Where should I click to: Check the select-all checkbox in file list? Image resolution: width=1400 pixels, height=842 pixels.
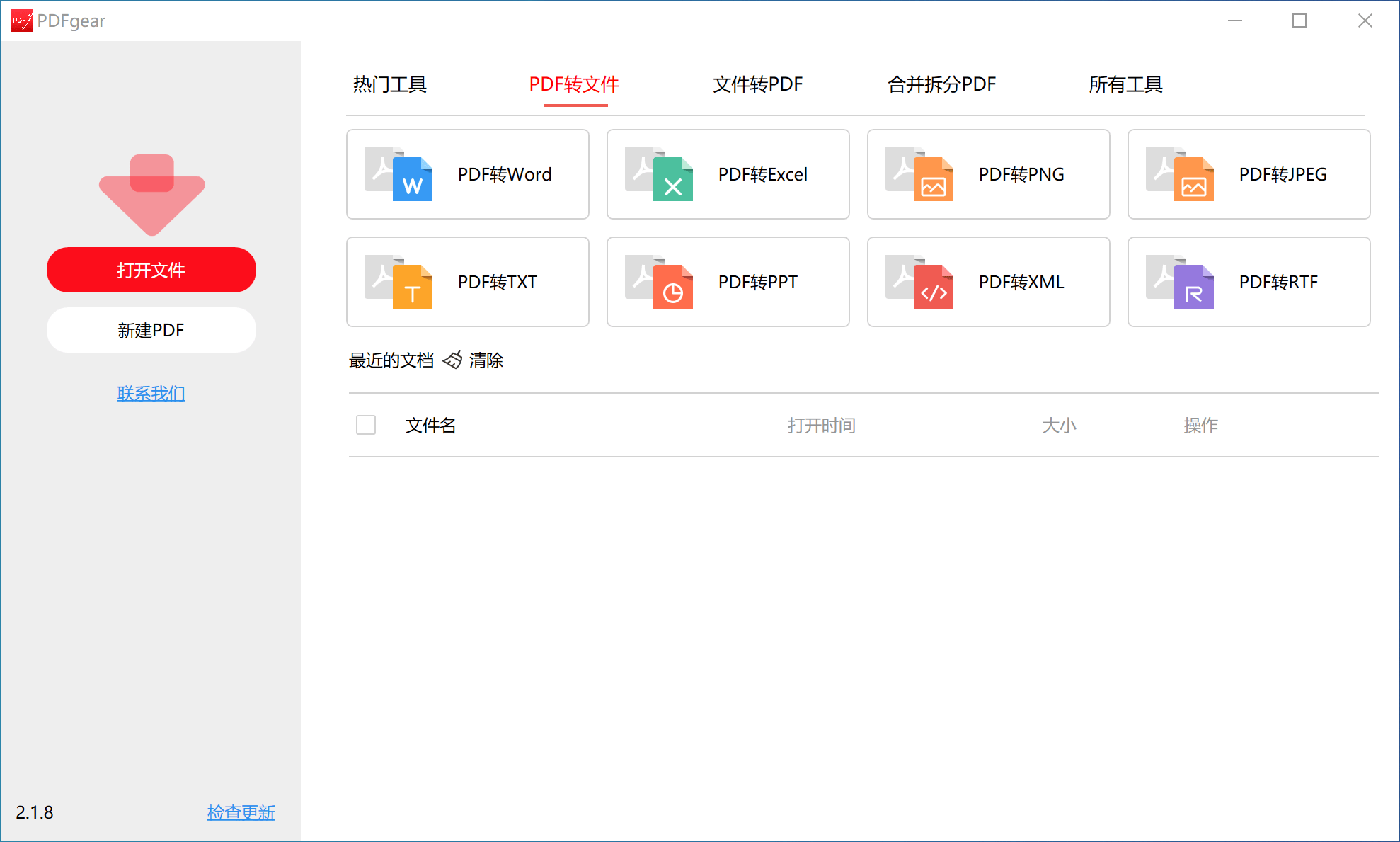[x=366, y=425]
